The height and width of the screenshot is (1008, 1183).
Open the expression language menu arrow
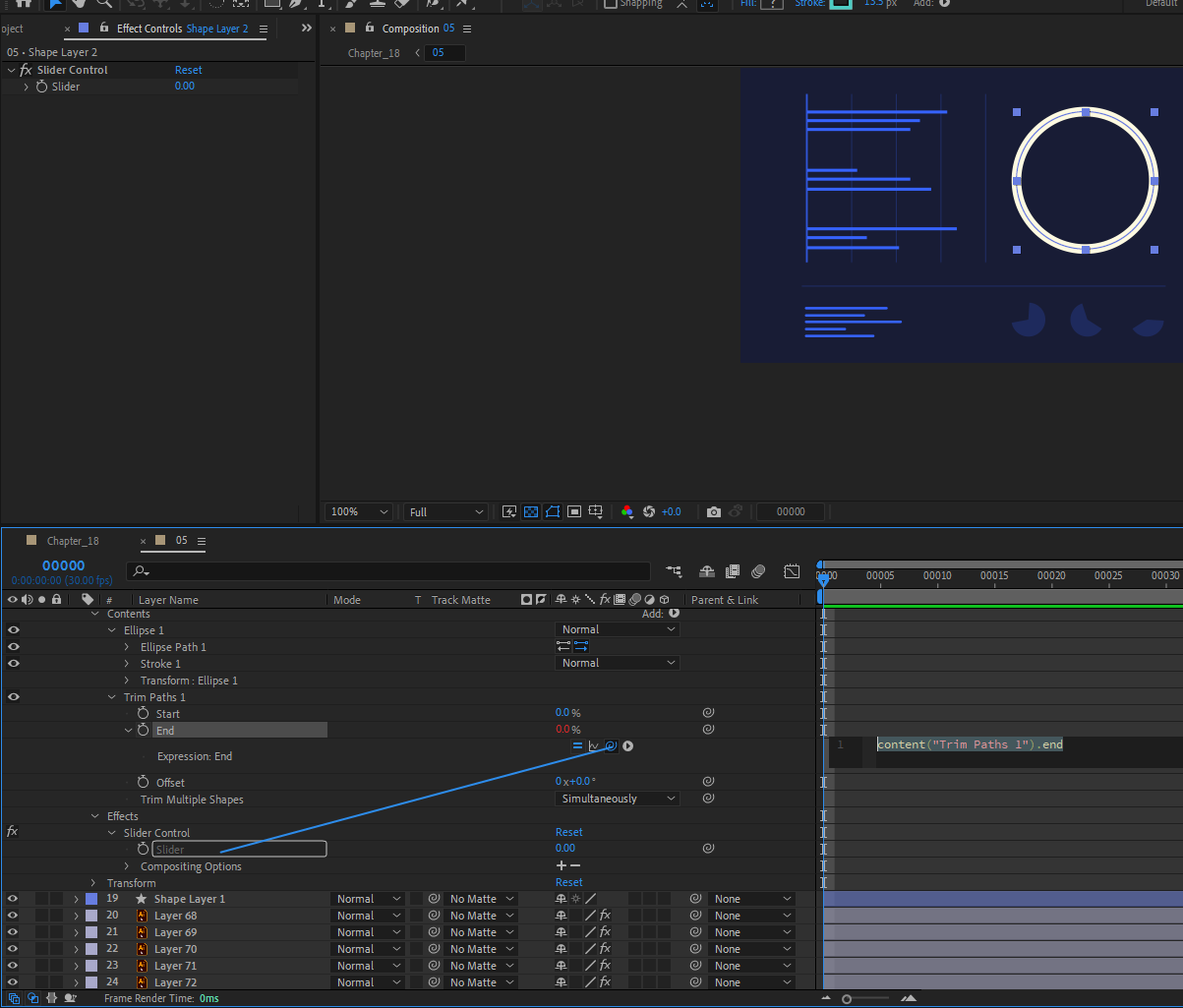(627, 746)
